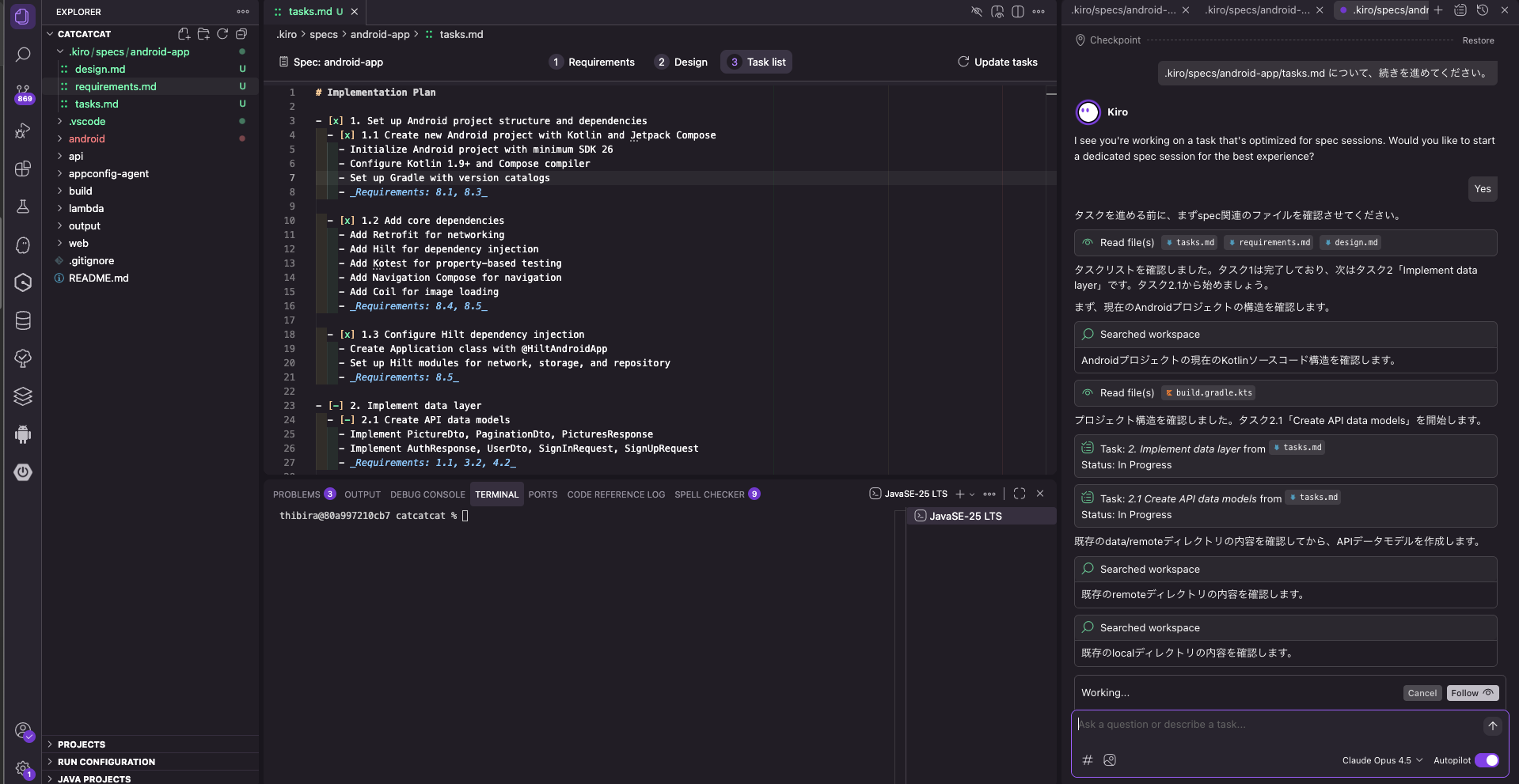Start a new Kiro chat session
This screenshot has width=1519, height=784.
pos(1438,10)
